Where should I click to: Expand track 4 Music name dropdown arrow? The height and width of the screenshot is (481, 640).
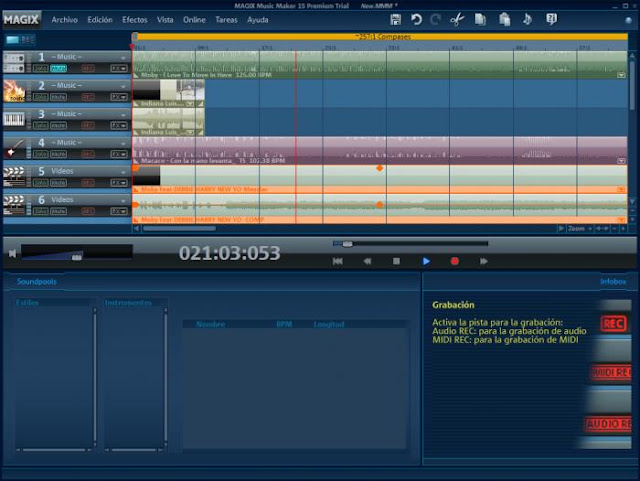coord(123,144)
